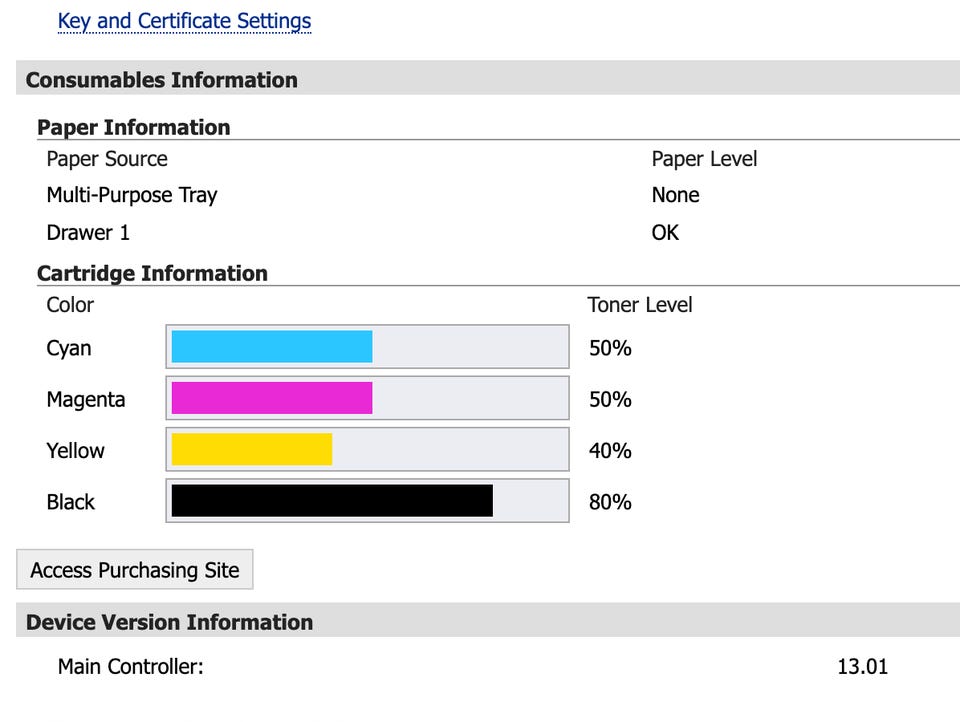Click the magenta toner level bar
This screenshot has height=722, width=960.
pos(367,398)
